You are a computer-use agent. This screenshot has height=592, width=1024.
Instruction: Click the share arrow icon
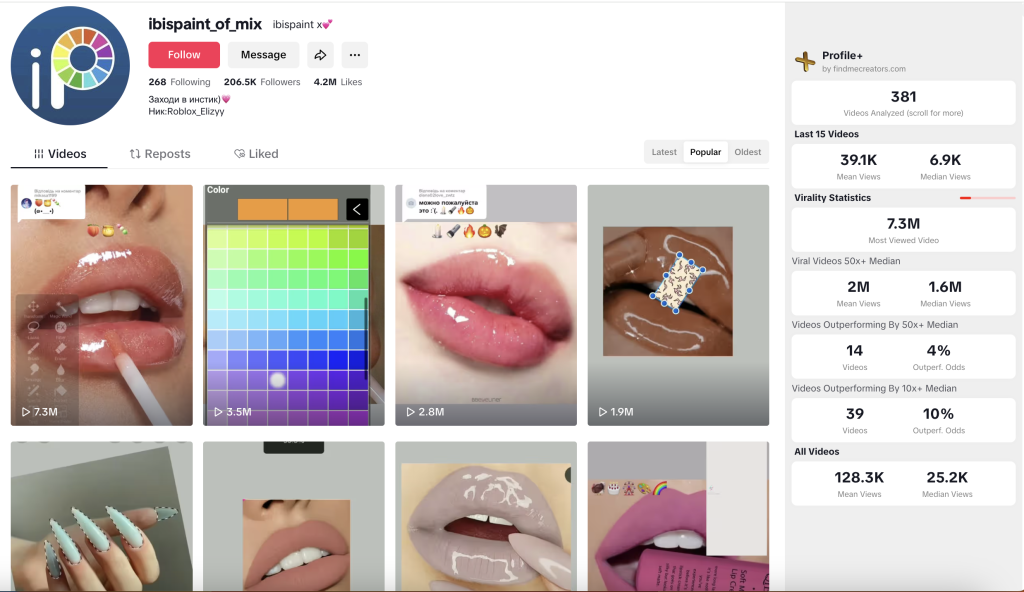coord(320,55)
